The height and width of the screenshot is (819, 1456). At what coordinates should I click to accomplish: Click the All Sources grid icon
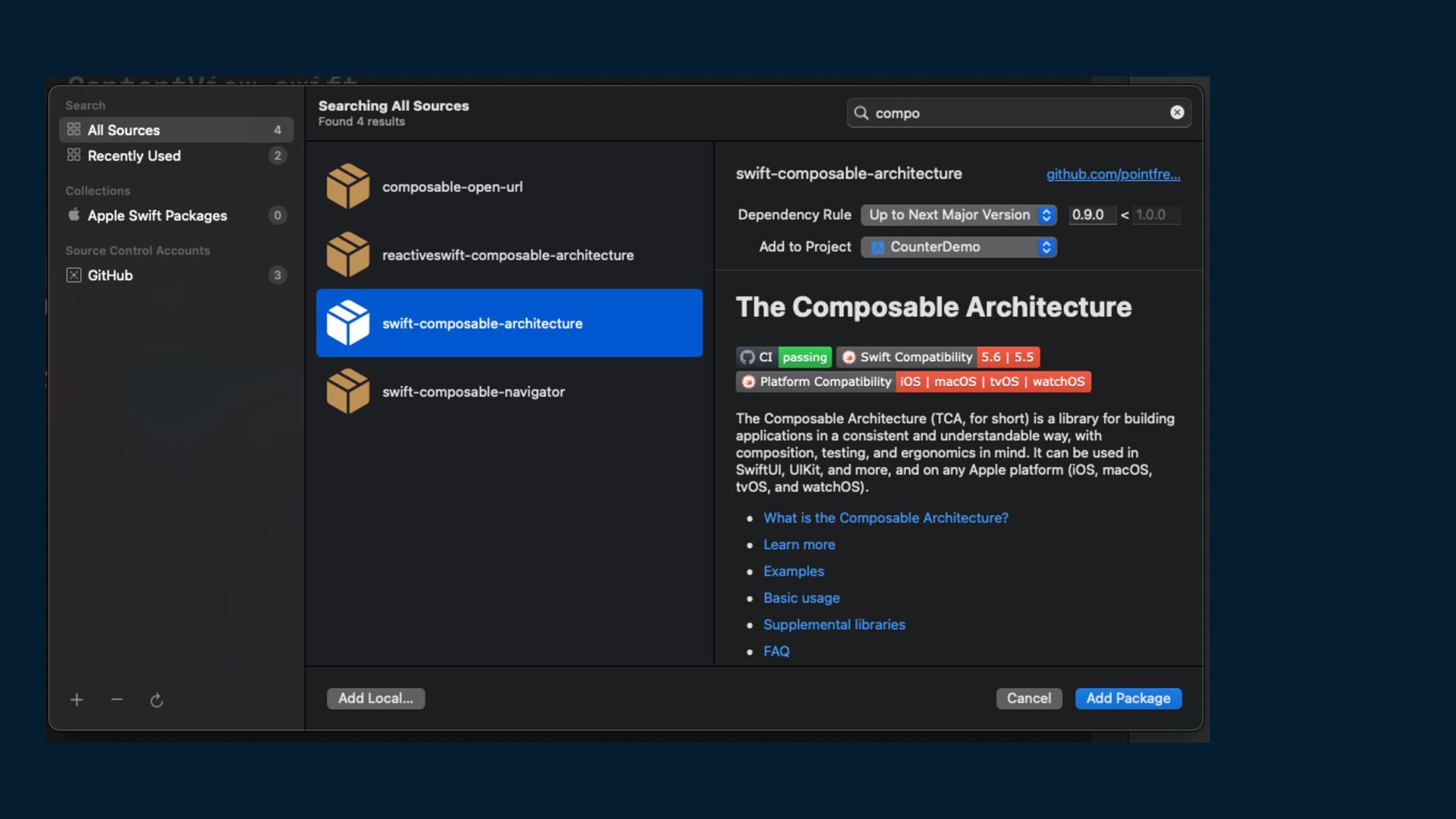pyautogui.click(x=74, y=130)
